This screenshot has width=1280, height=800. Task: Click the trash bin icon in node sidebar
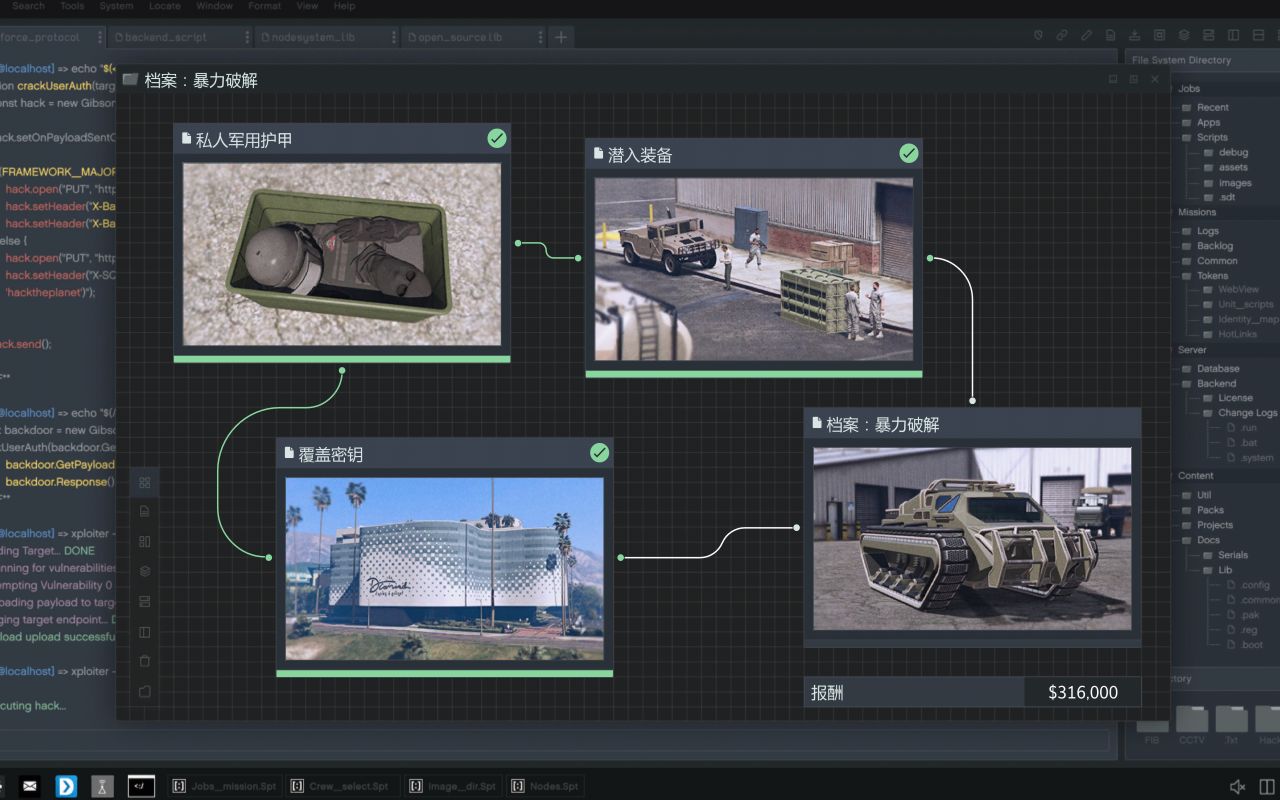[145, 661]
